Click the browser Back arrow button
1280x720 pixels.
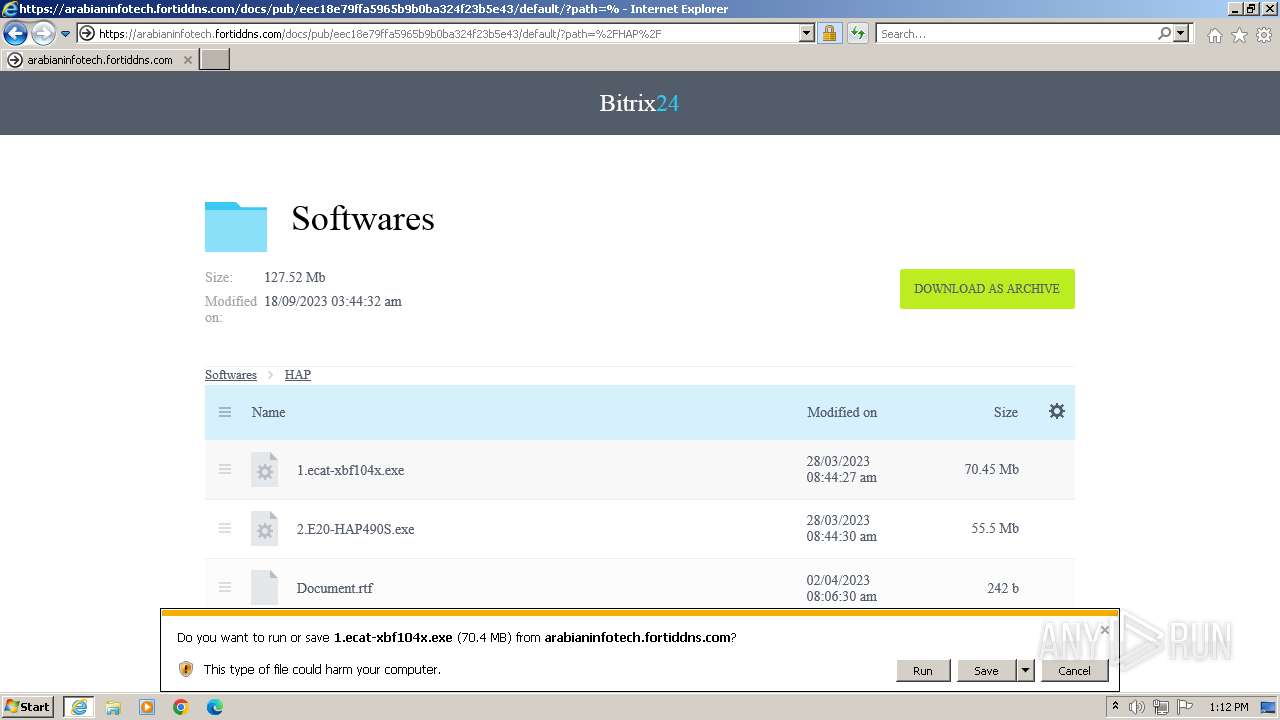tap(15, 34)
